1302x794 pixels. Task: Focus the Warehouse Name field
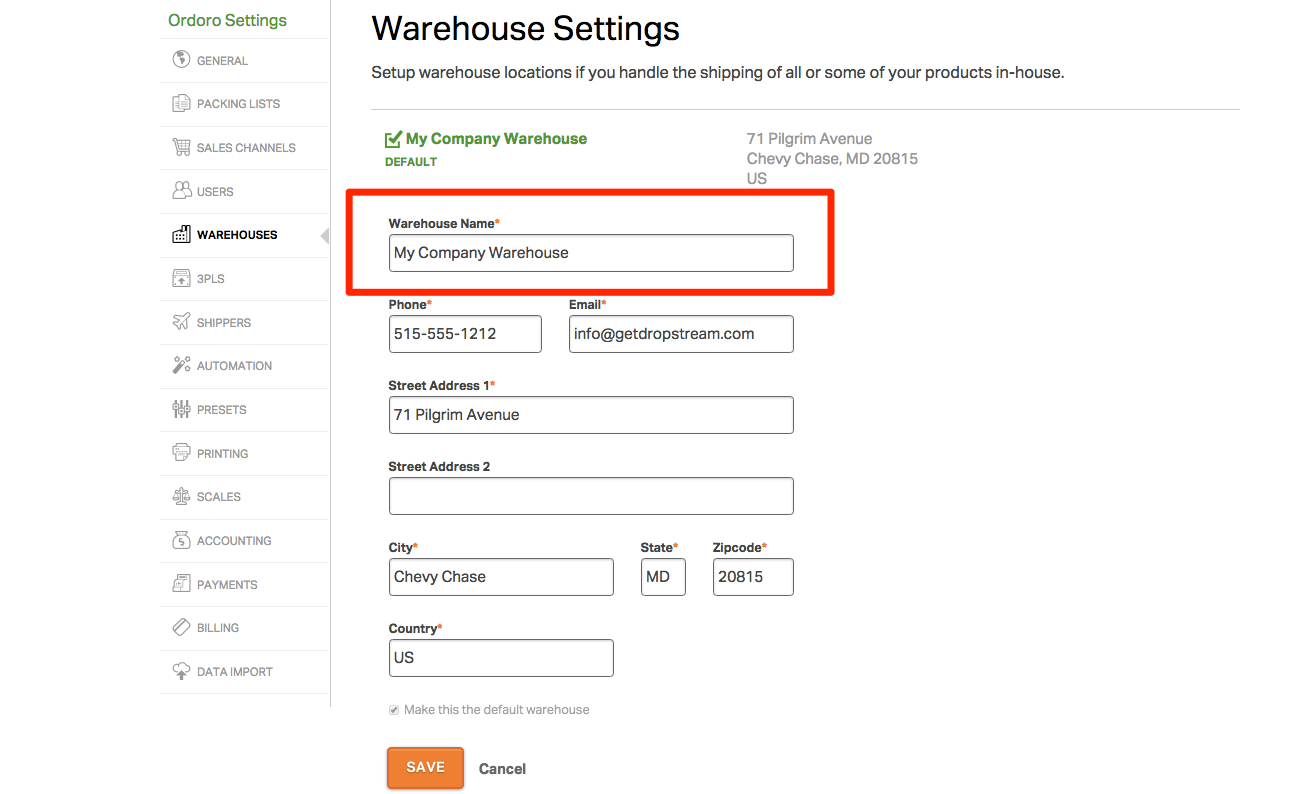coord(591,253)
